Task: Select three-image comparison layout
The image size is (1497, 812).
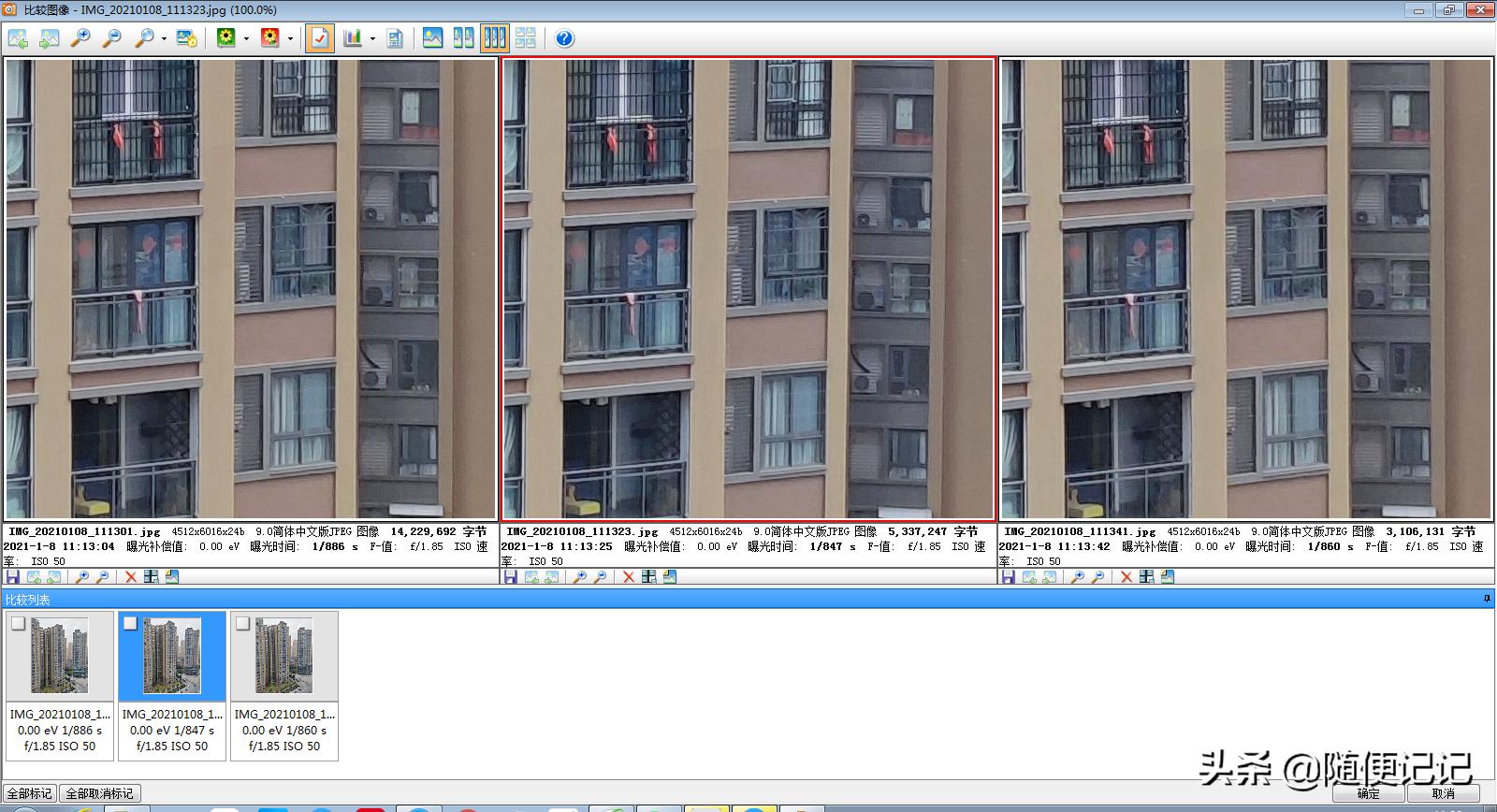Action: tap(494, 38)
